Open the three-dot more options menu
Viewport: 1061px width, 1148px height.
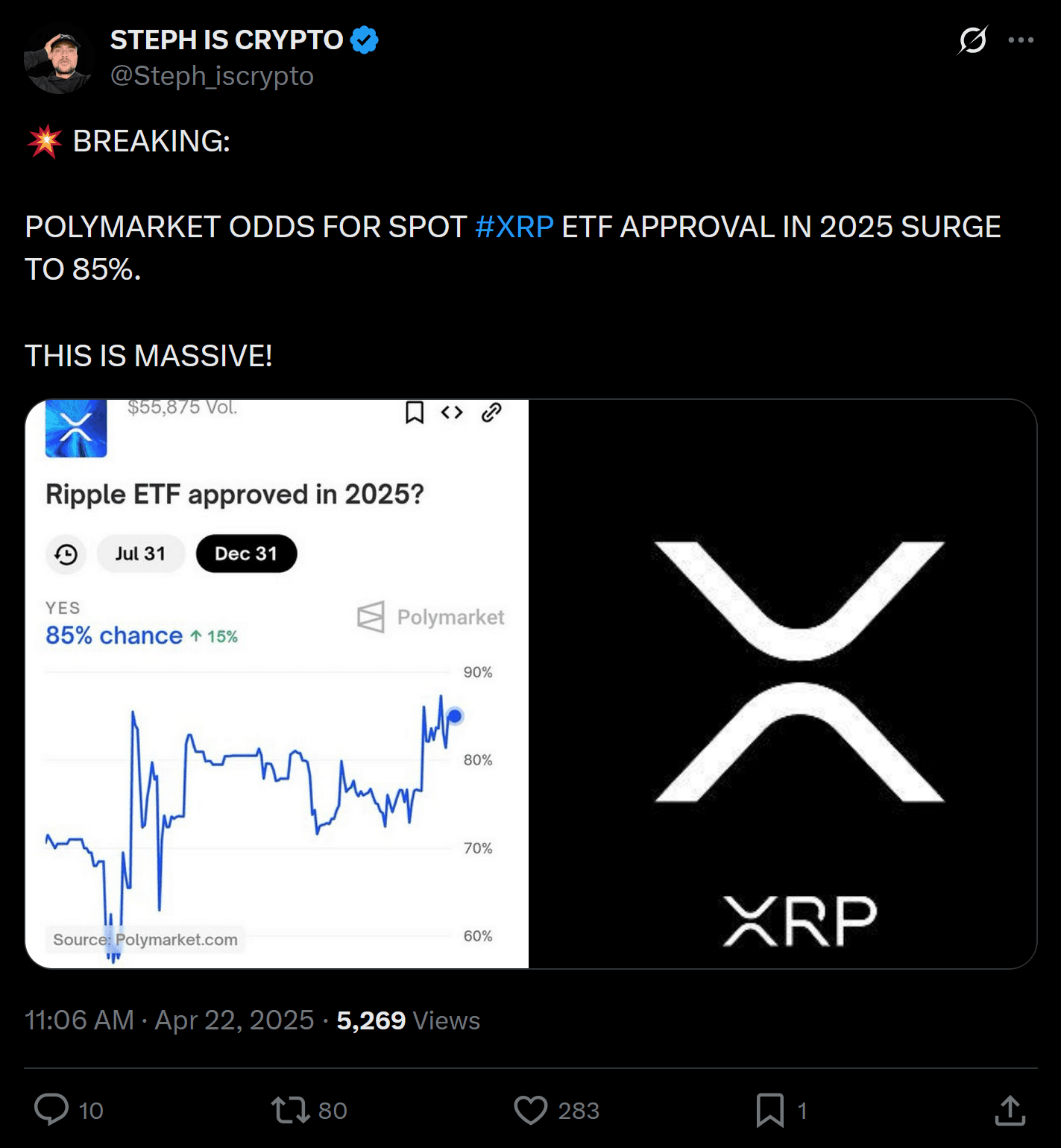click(x=1021, y=40)
